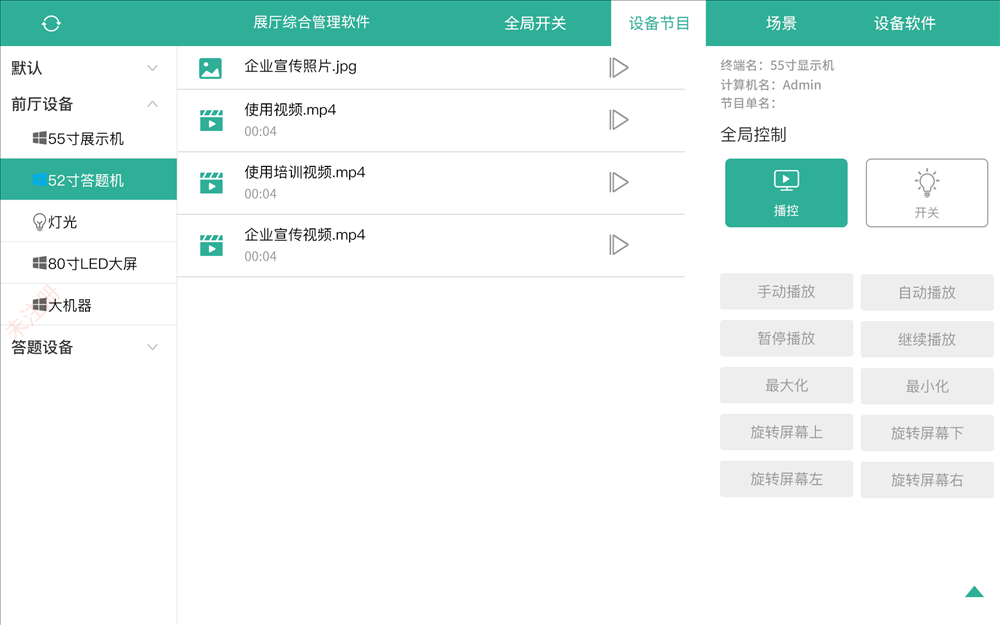
Task: Select file name 使用培训视频.mp4
Action: pyautogui.click(x=305, y=172)
